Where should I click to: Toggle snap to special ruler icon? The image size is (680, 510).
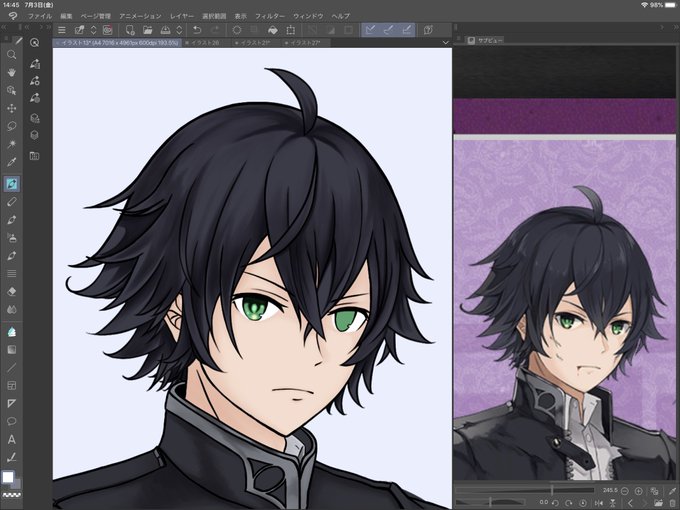[389, 30]
